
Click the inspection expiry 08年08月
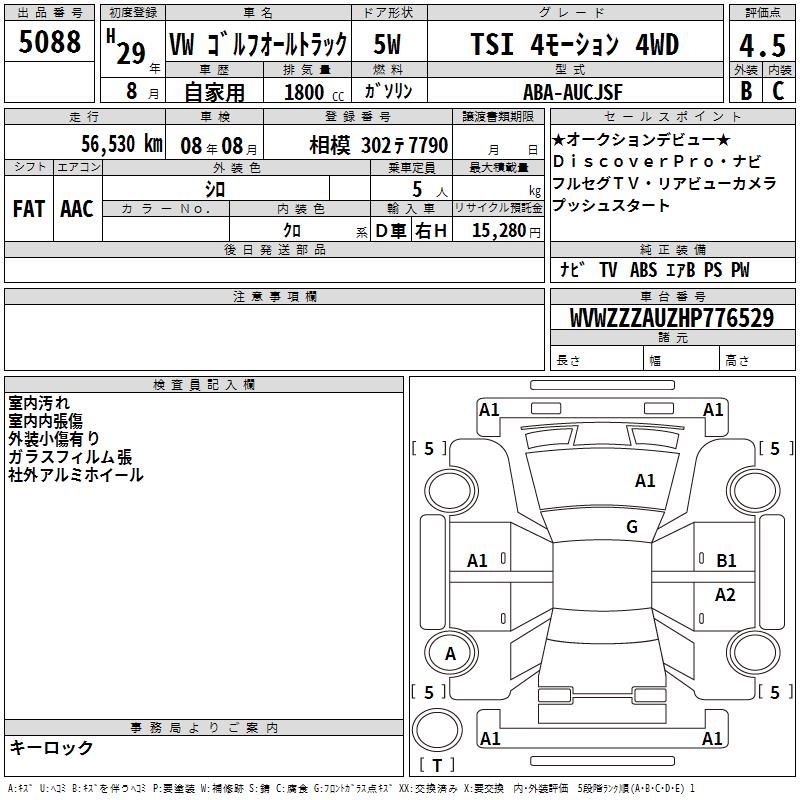click(219, 146)
